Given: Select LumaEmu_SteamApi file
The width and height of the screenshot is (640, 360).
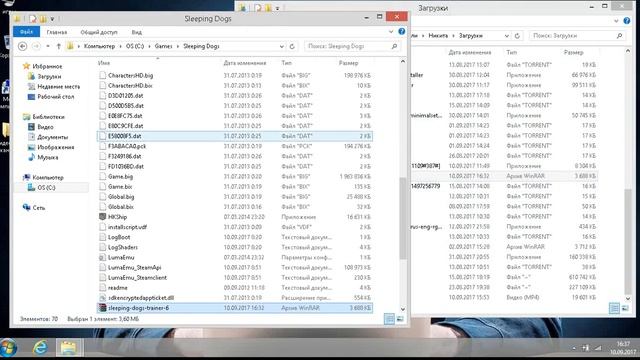Looking at the screenshot, I should click(235, 267).
